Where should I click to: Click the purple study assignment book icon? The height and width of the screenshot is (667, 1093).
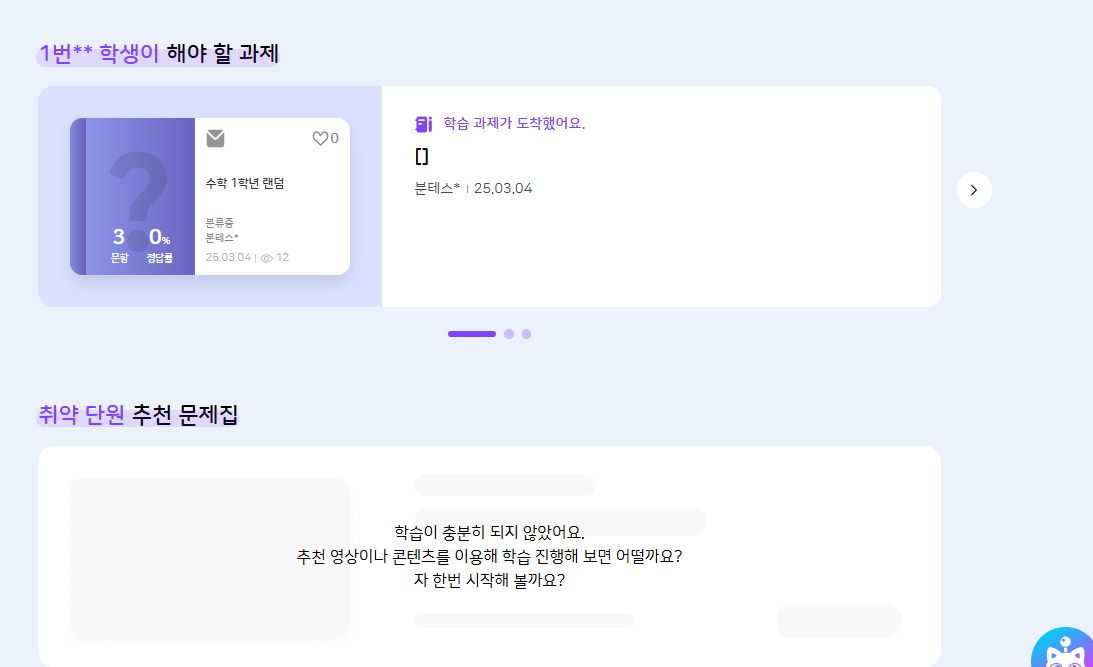[423, 124]
